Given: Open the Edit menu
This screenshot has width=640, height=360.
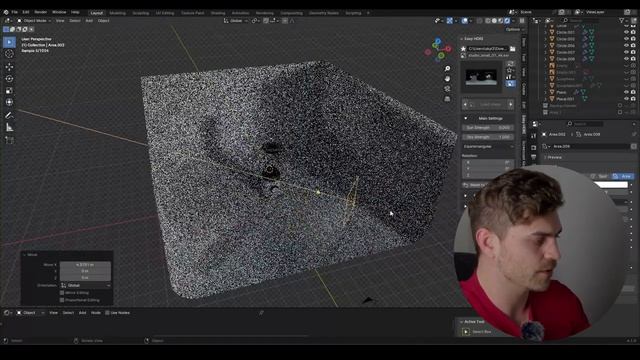Looking at the screenshot, I should tap(26, 12).
